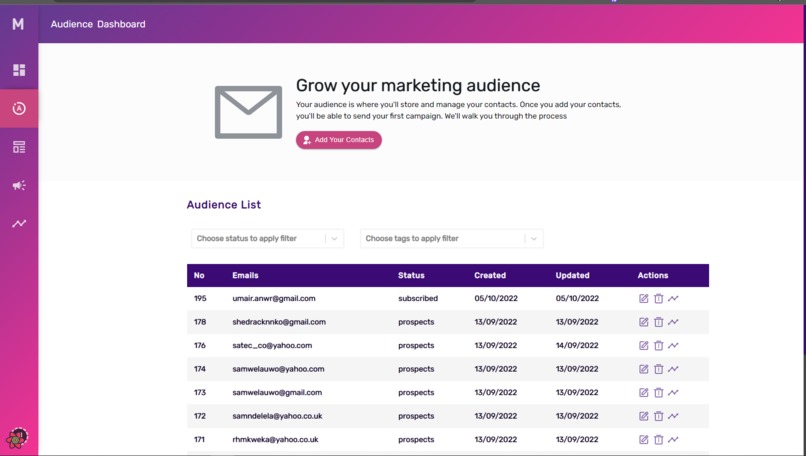View stats for samwelauwo@gmail.com

tap(673, 393)
